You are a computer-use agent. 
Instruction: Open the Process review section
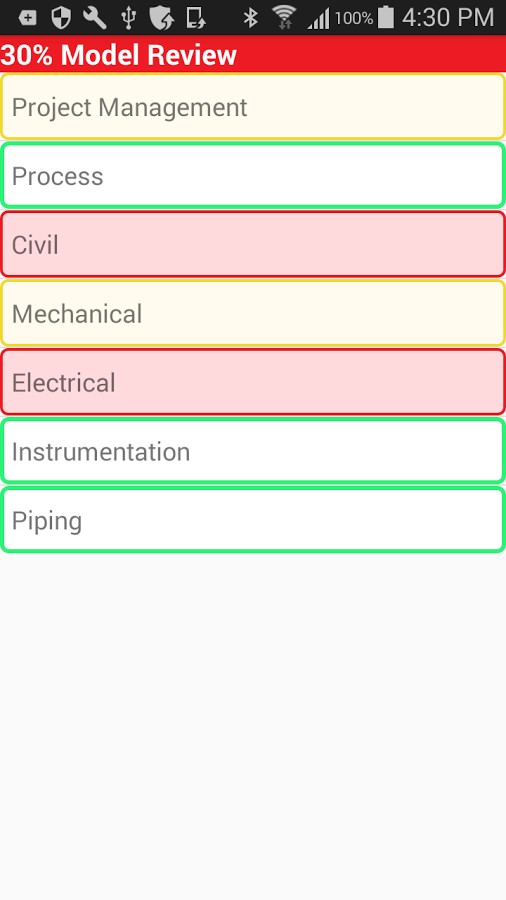pos(253,176)
